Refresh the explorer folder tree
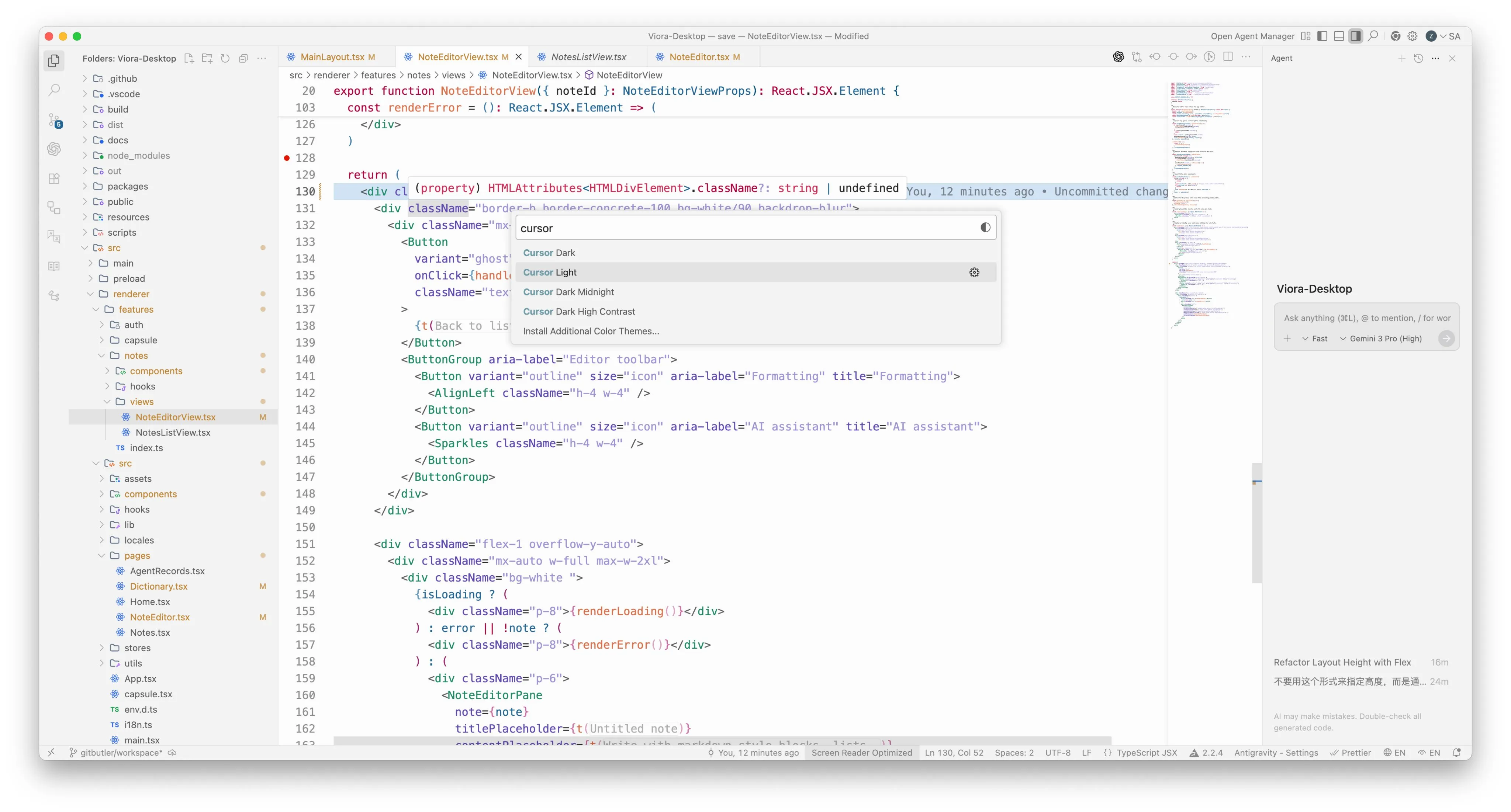1511x812 pixels. point(225,58)
